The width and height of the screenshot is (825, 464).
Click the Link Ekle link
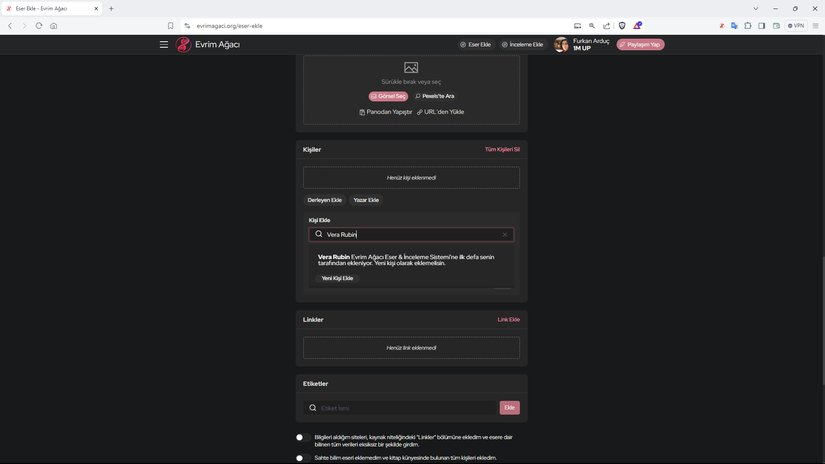[x=508, y=320]
